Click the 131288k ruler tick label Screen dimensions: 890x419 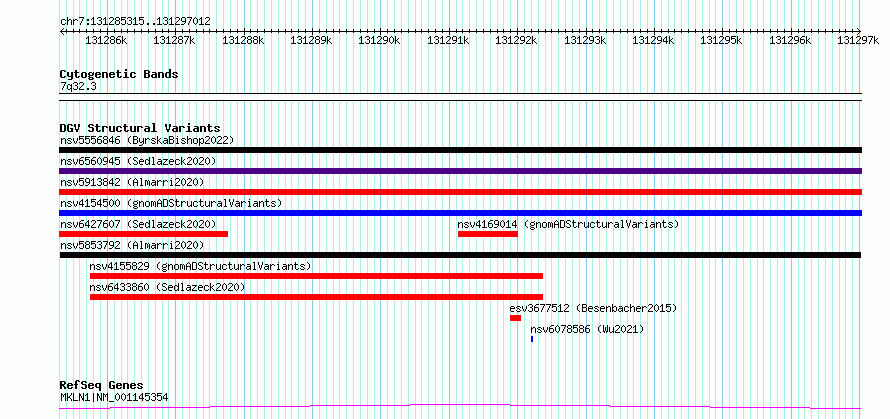(243, 40)
